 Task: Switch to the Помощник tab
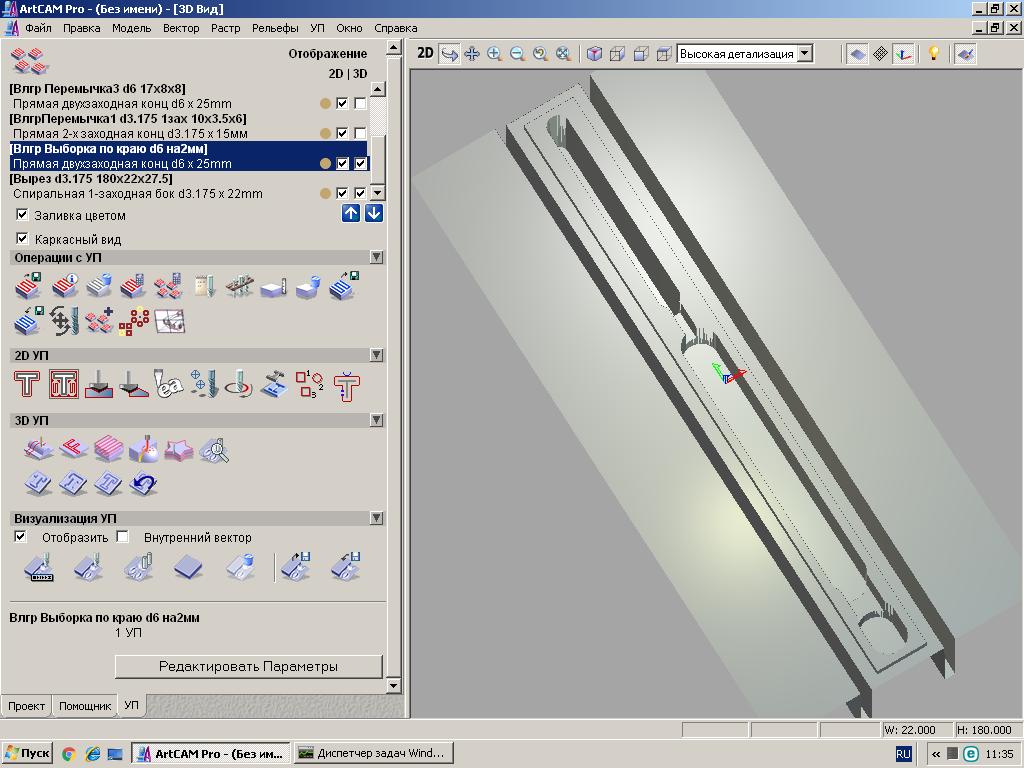click(x=85, y=706)
